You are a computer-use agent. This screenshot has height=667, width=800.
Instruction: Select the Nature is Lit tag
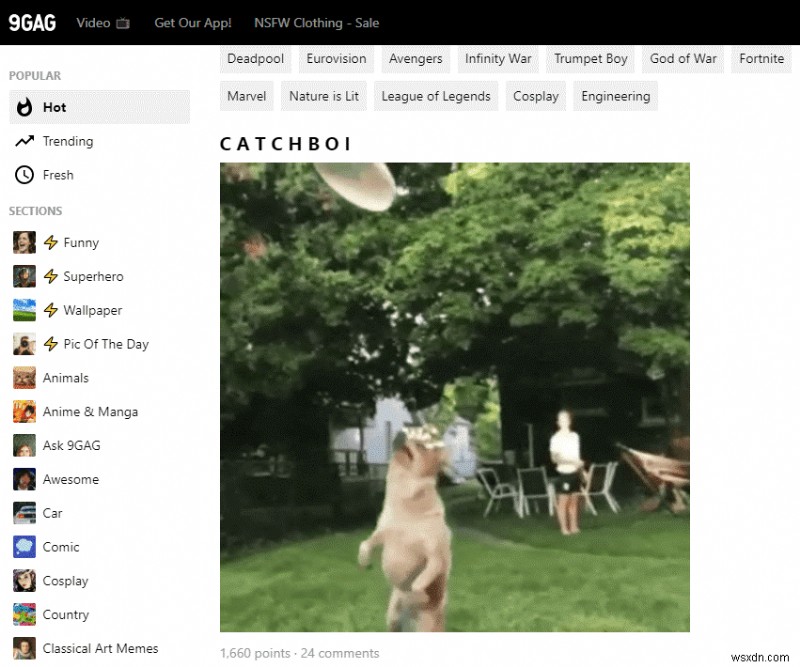tap(323, 96)
